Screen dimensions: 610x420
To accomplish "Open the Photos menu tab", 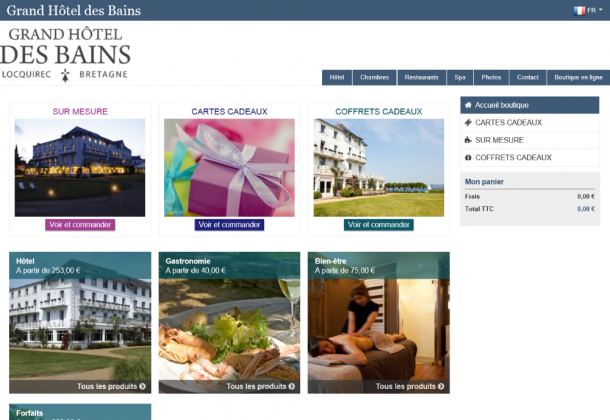I will (491, 77).
